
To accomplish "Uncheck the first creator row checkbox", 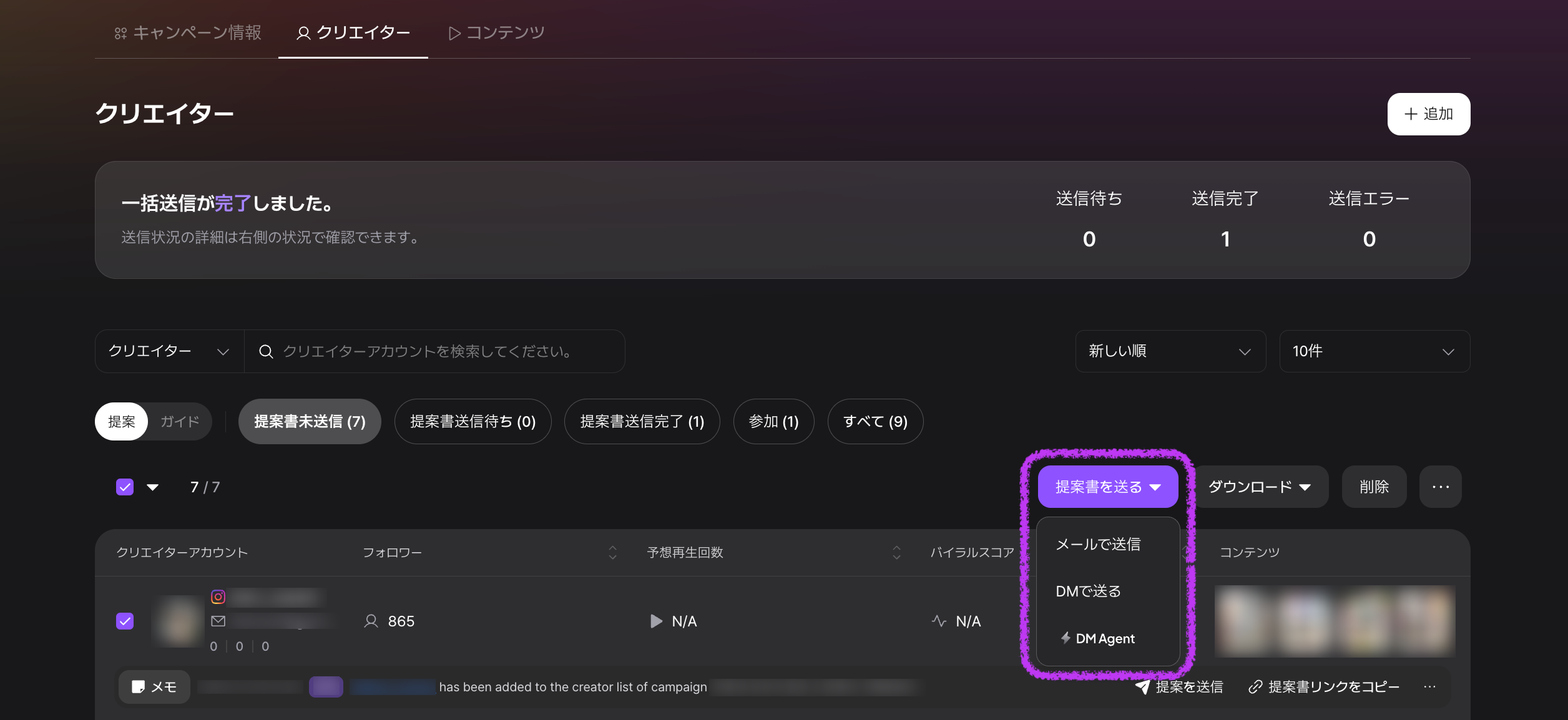I will [125, 621].
